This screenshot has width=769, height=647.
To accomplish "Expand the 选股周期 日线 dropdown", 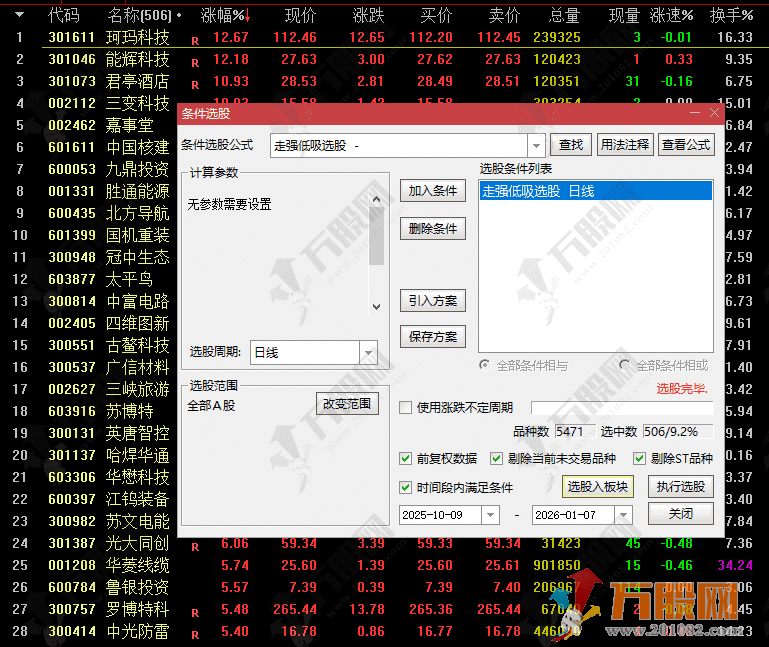I will tap(368, 353).
